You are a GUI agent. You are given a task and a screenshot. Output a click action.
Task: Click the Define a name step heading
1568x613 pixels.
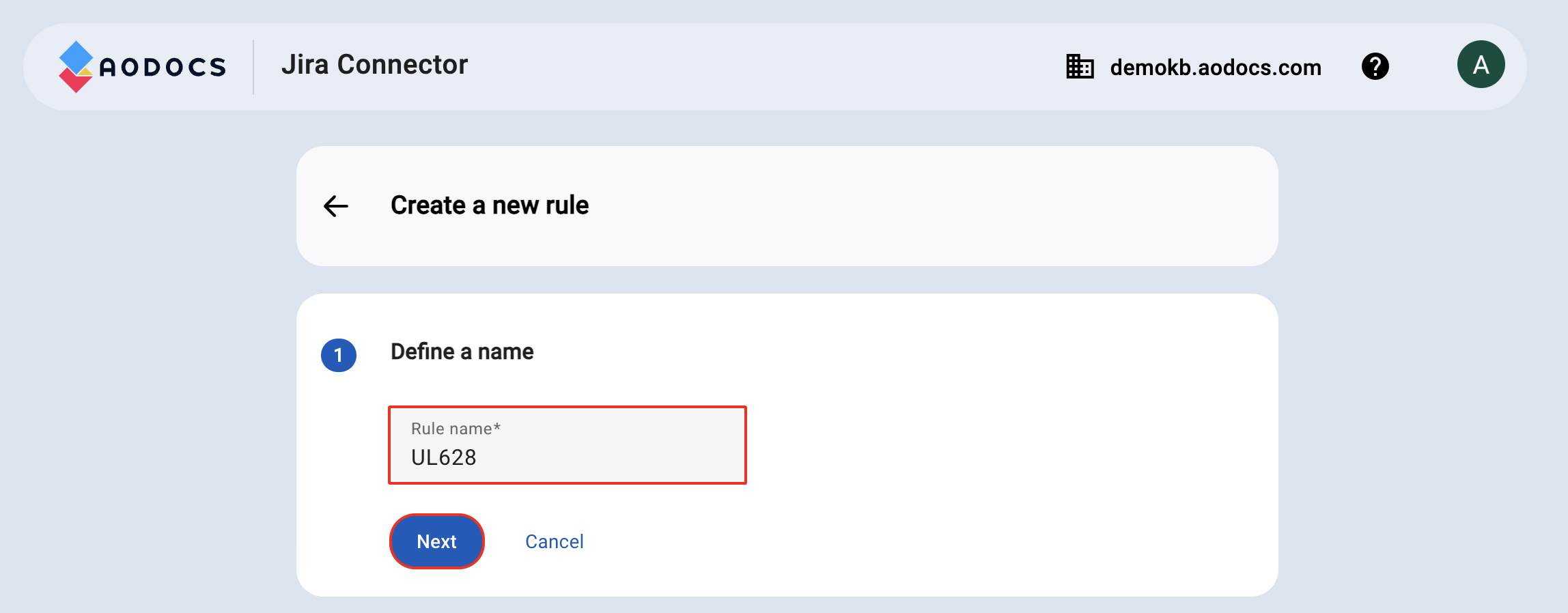462,352
